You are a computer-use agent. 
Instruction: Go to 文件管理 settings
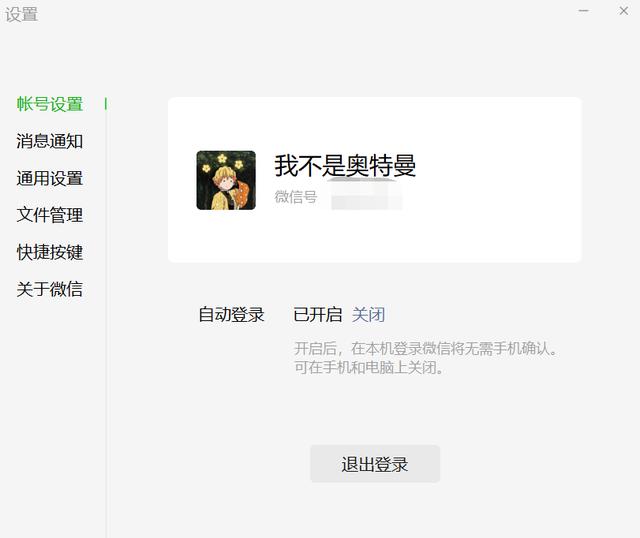[x=50, y=215]
